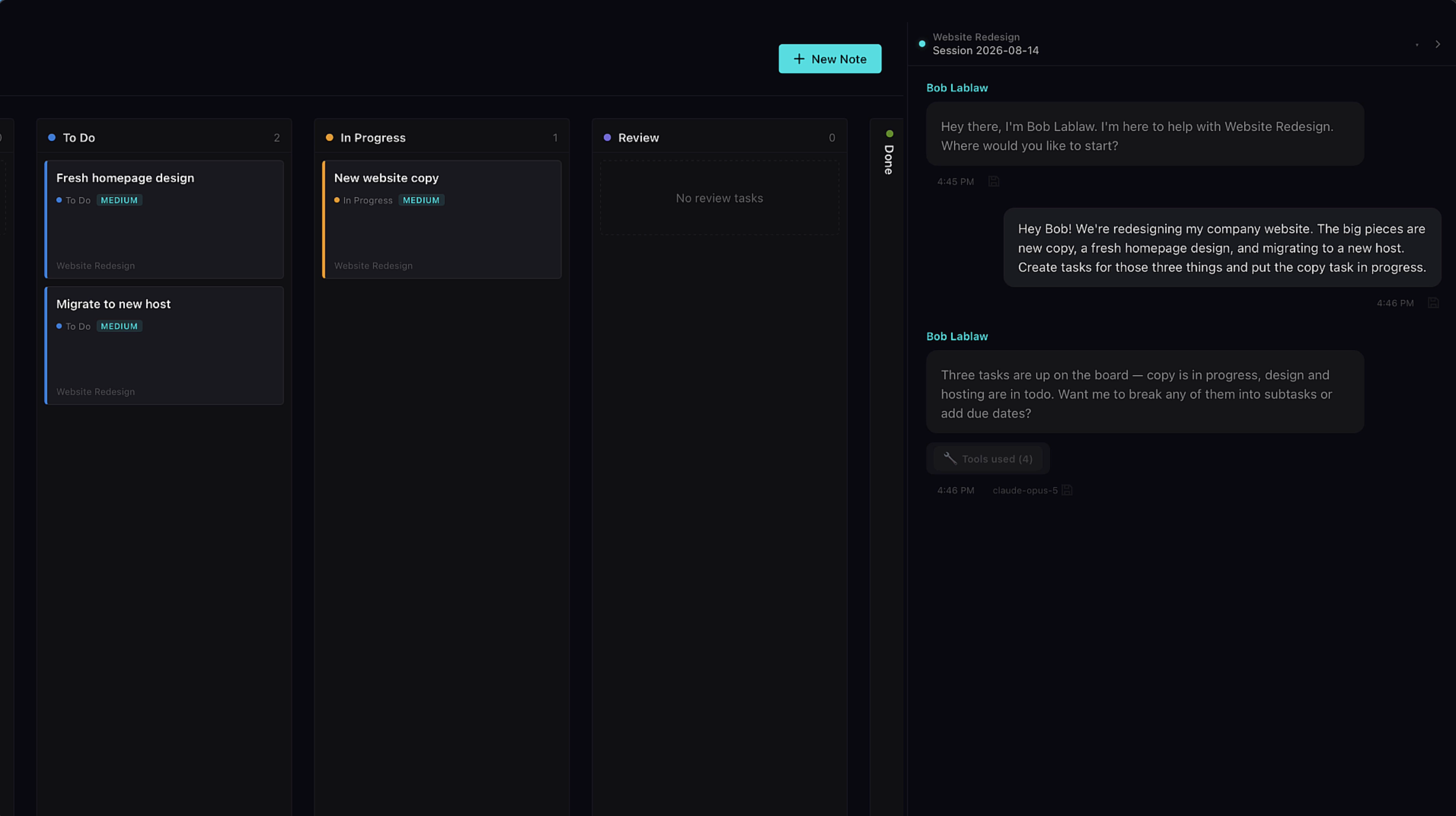Open the session dropdown arrow in chat header

point(1417,44)
